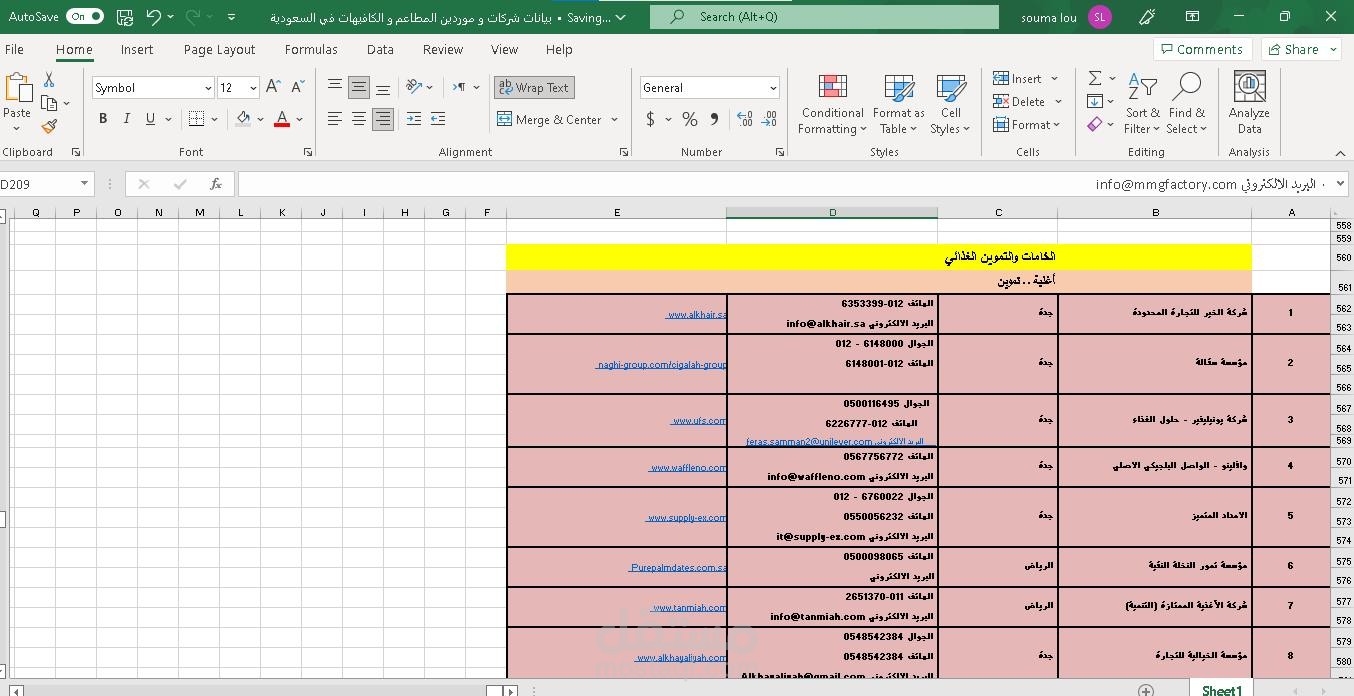Click Sort & Filter button
Screen dimensions: 1354x696
click(1142, 103)
